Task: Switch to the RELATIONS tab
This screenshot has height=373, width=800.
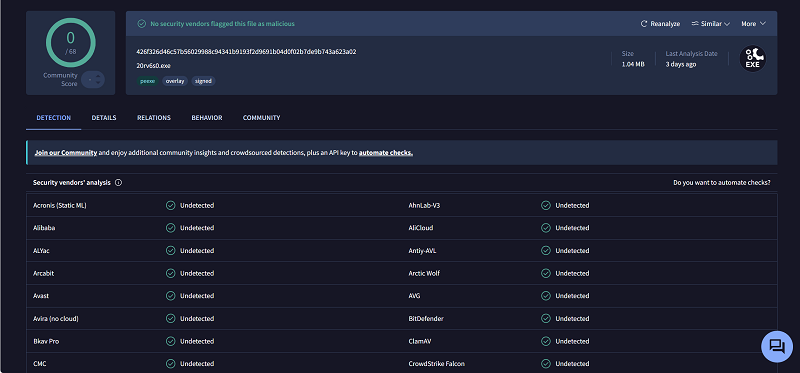Action: (x=154, y=117)
